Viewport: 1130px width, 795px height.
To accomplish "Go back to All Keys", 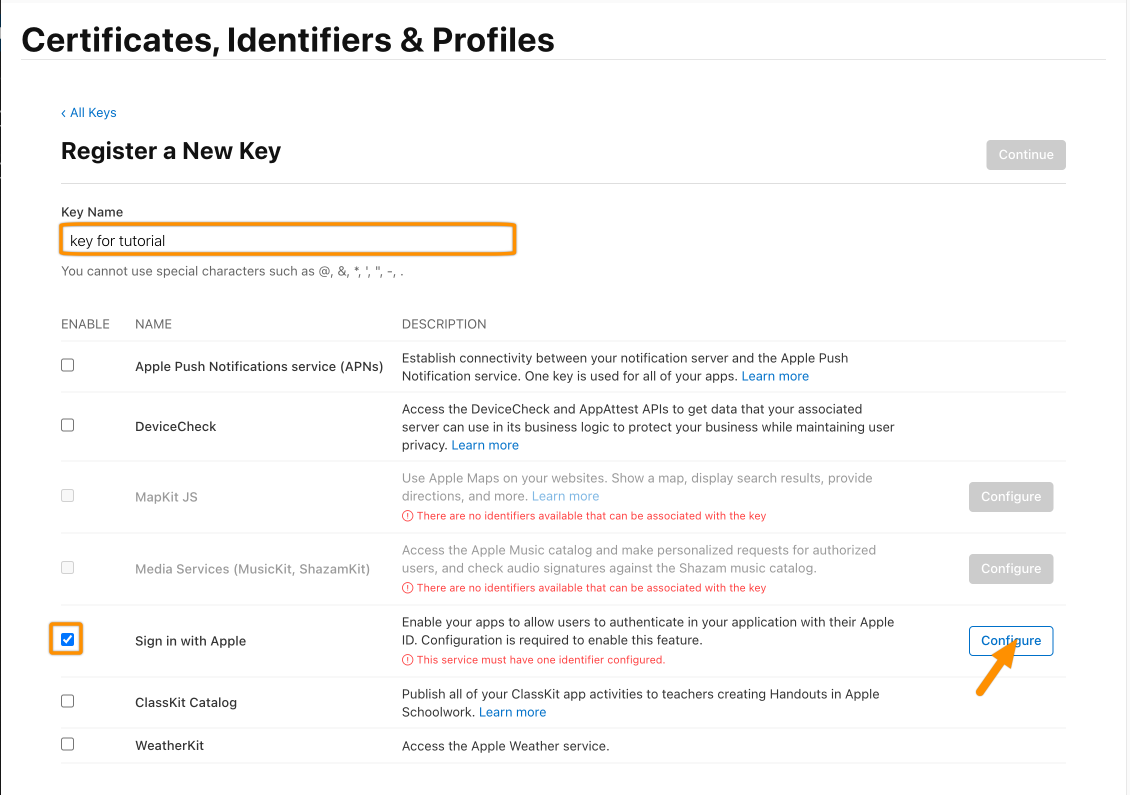I will [89, 112].
